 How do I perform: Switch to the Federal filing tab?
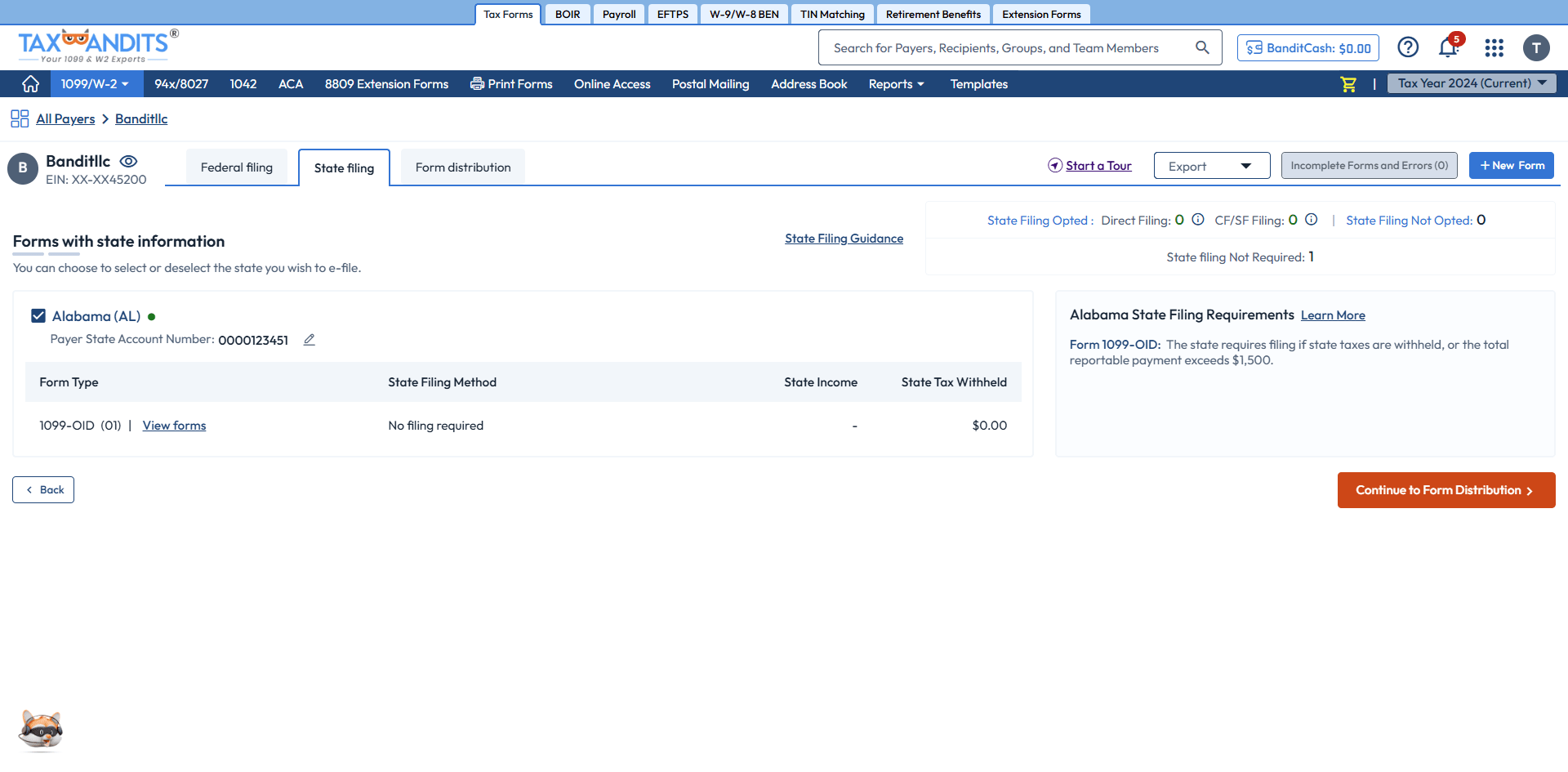click(237, 167)
